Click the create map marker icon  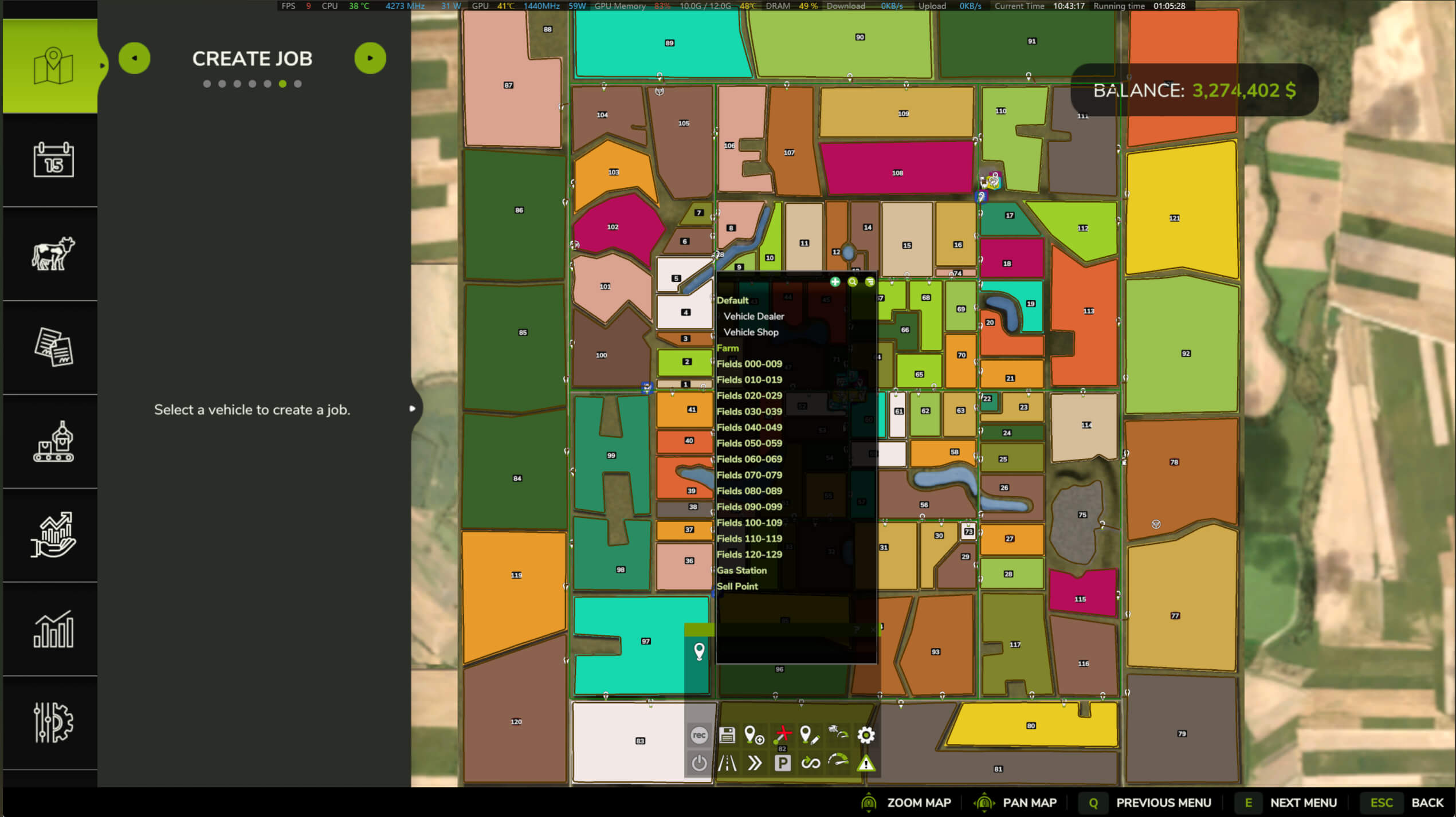point(754,735)
